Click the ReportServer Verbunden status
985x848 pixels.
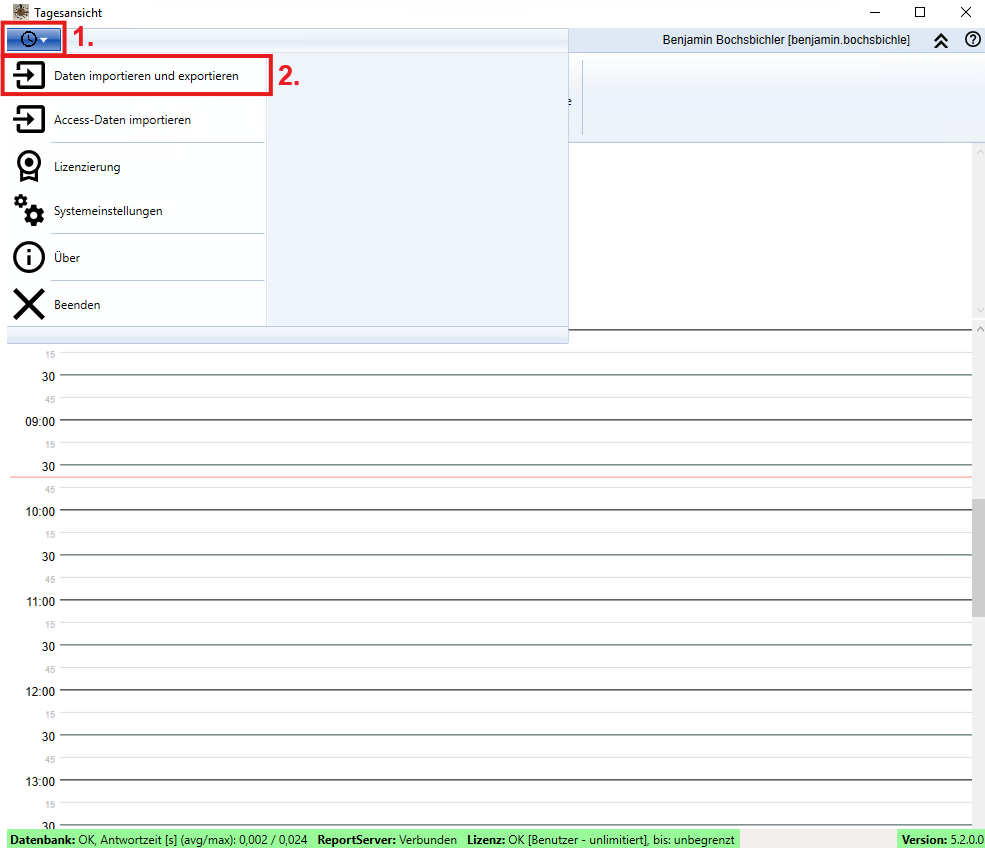pyautogui.click(x=387, y=840)
